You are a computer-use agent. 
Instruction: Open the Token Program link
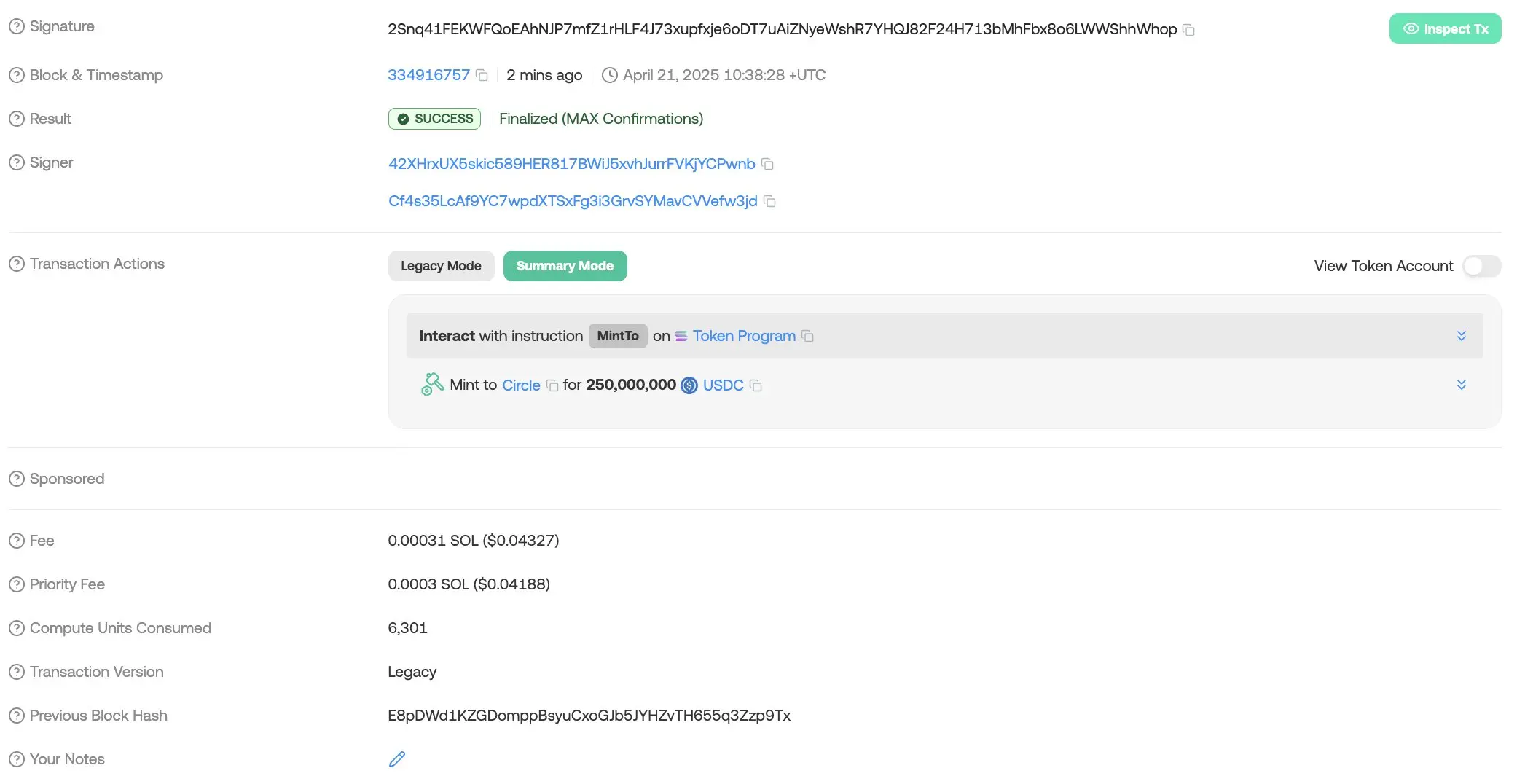744,336
